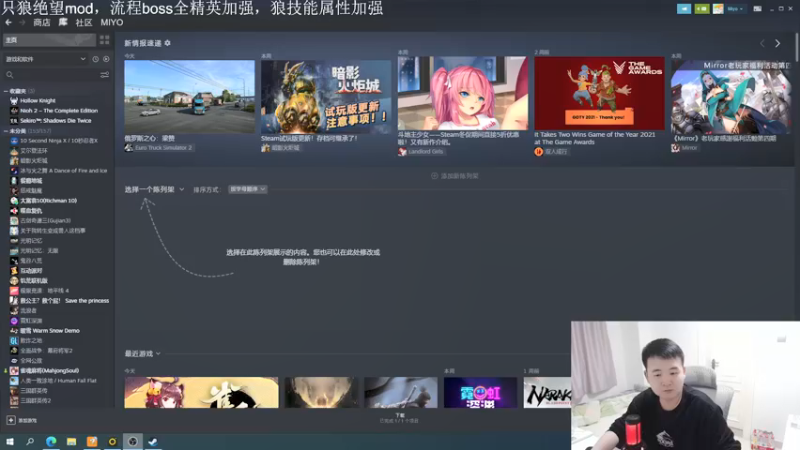Show recent activity clock filter
800x450 pixels.
95,59
